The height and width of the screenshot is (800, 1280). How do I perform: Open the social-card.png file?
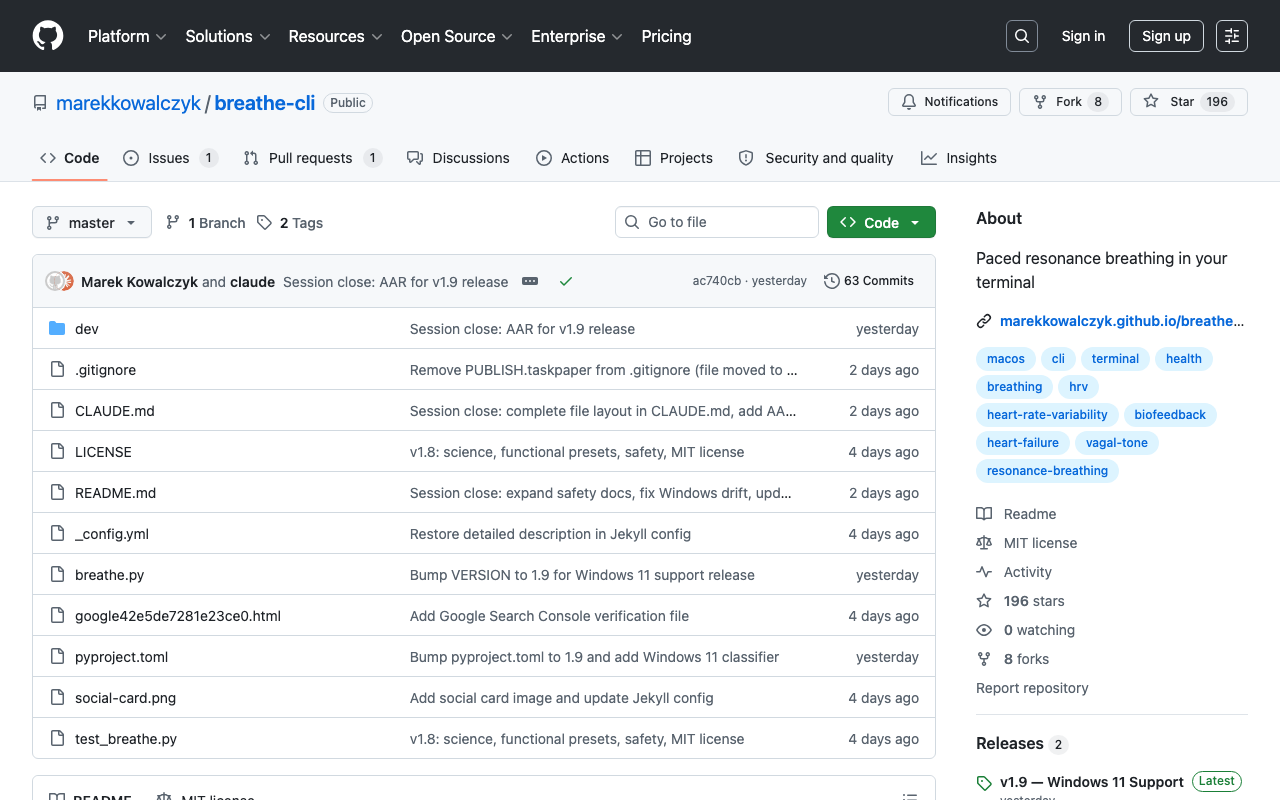click(125, 698)
